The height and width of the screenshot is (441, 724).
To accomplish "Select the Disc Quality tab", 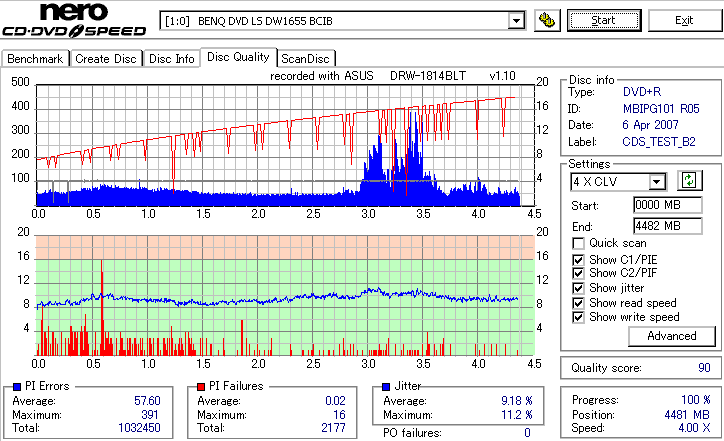I will pos(238,57).
